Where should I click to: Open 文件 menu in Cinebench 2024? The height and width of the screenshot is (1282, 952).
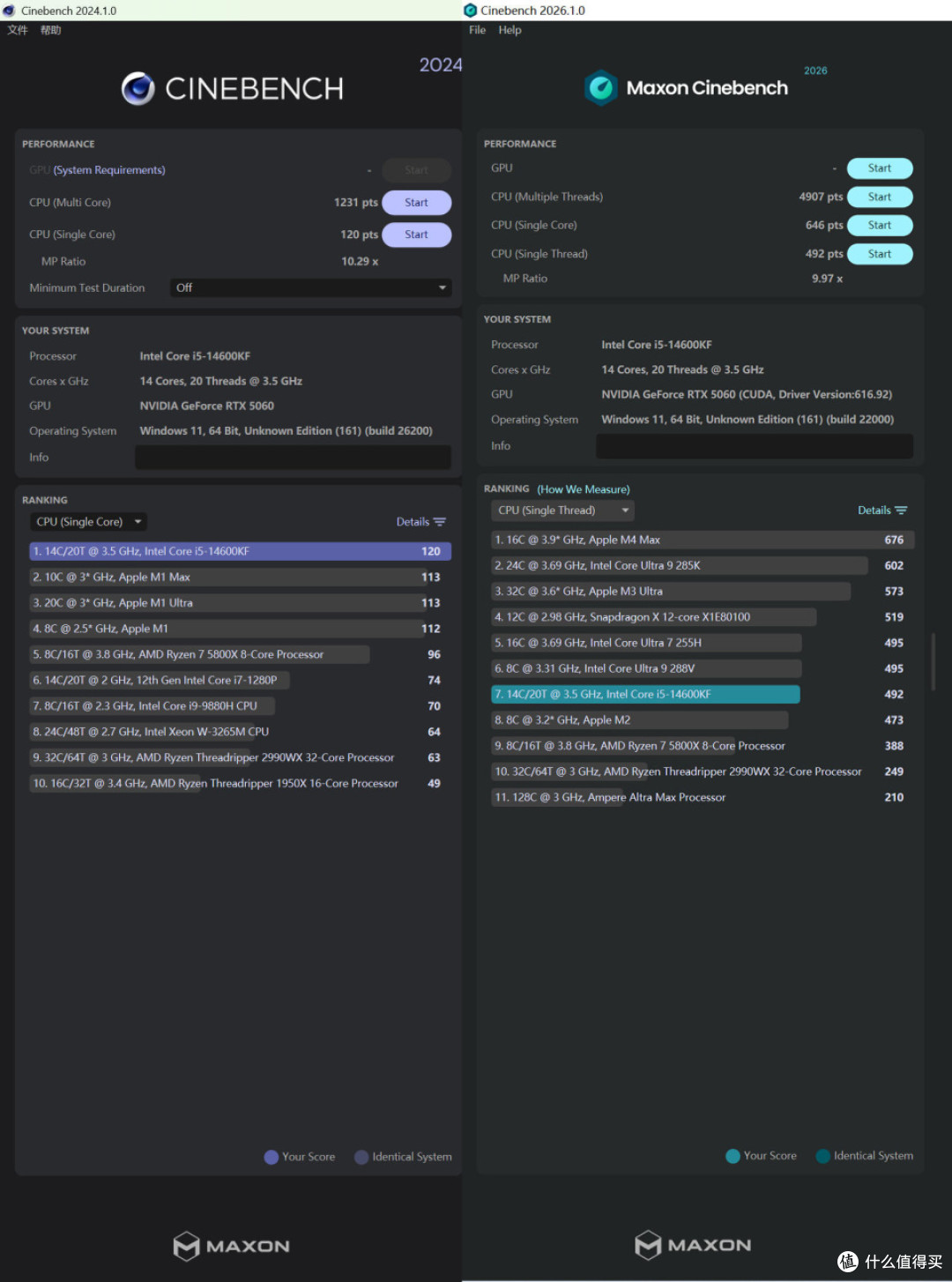18,30
